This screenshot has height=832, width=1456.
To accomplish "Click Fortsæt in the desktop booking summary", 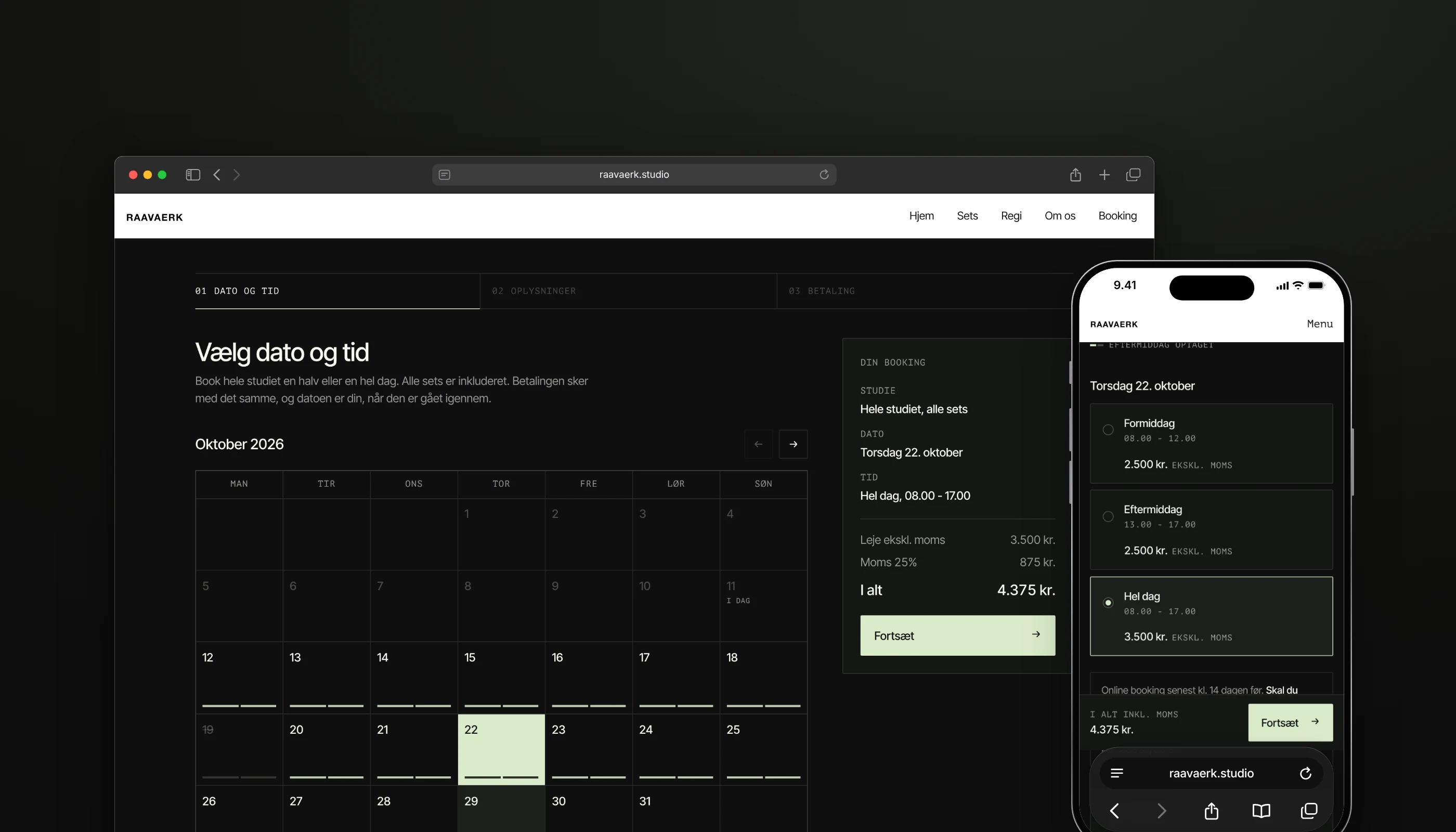I will pyautogui.click(x=958, y=635).
